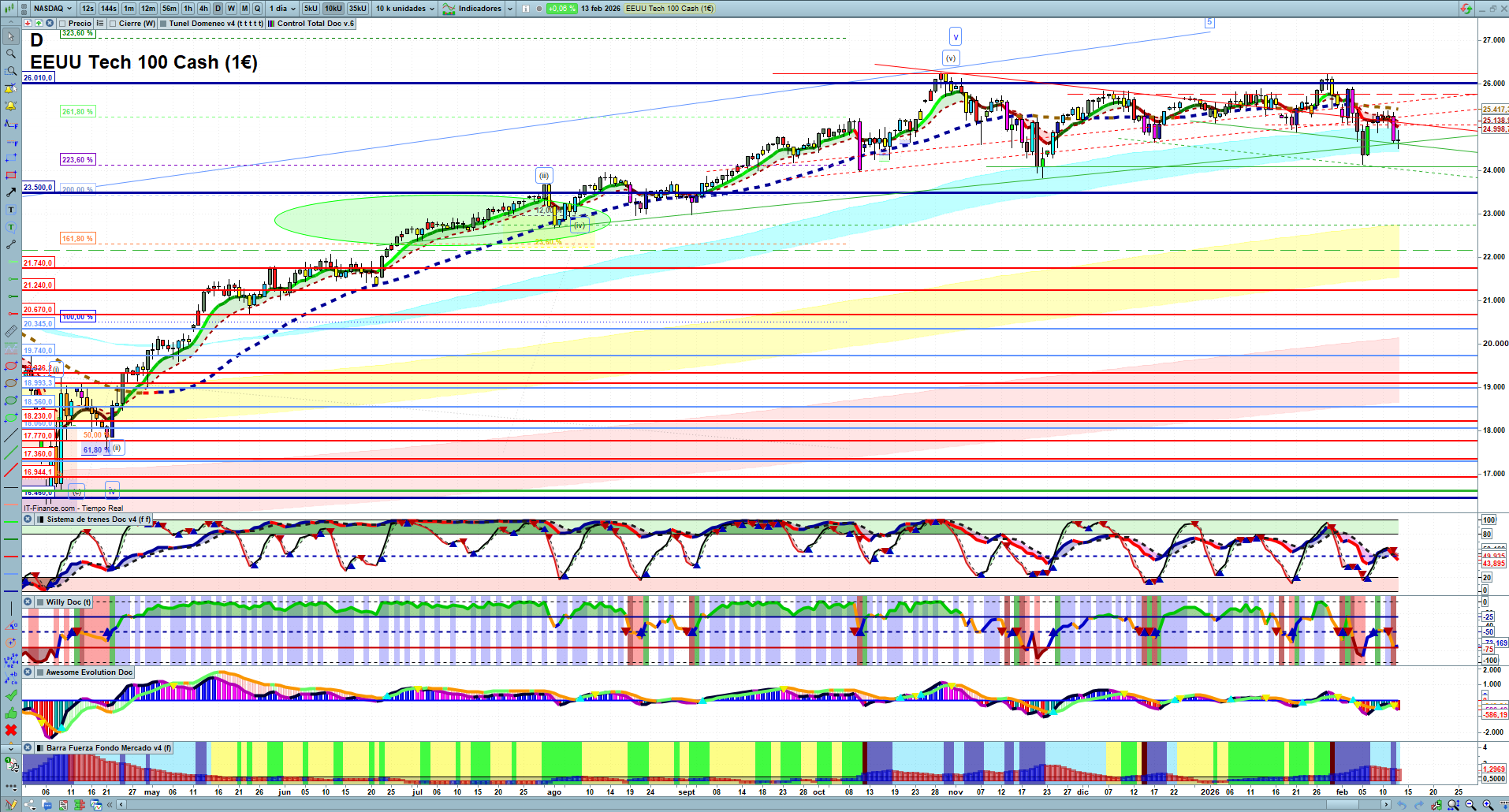Click scrollbar right arrow
This screenshot has width=1509, height=812.
pos(1387,805)
